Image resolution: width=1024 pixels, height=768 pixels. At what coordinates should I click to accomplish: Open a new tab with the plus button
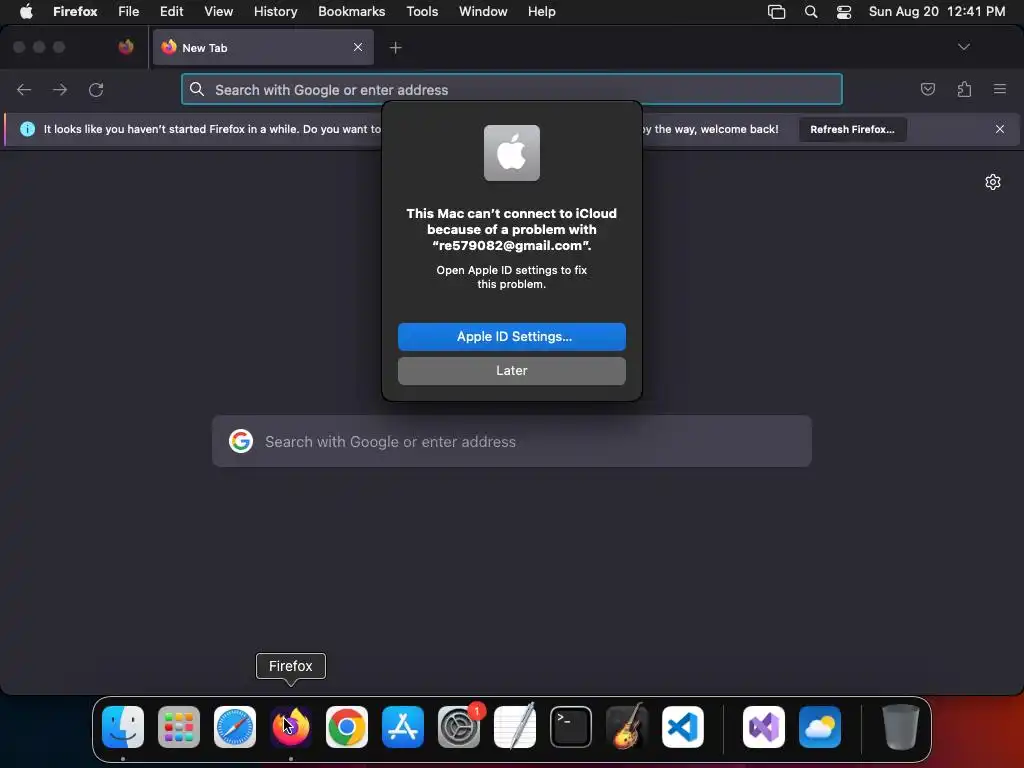(x=395, y=48)
